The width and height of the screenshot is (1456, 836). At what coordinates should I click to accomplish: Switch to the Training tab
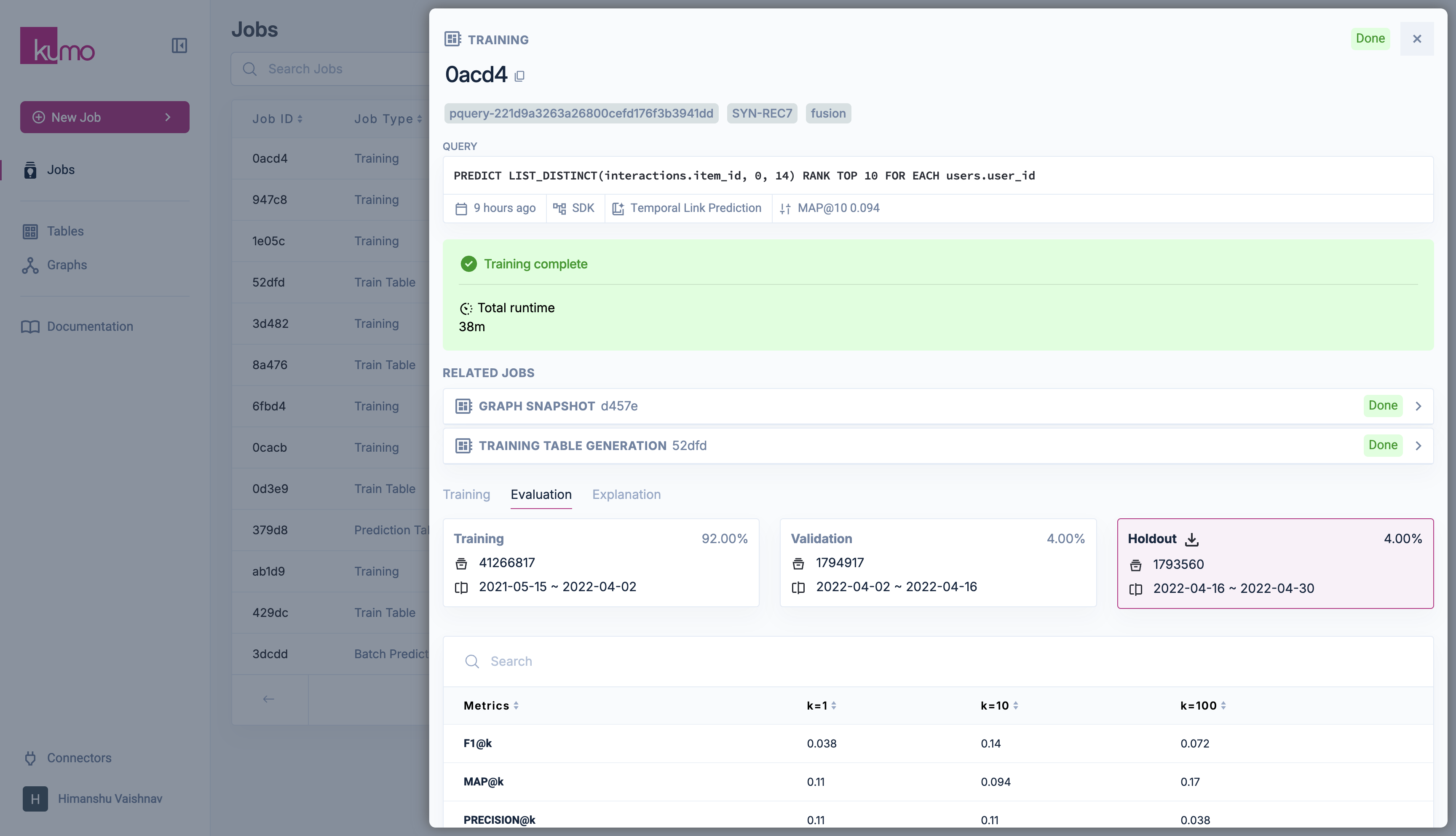pos(466,494)
